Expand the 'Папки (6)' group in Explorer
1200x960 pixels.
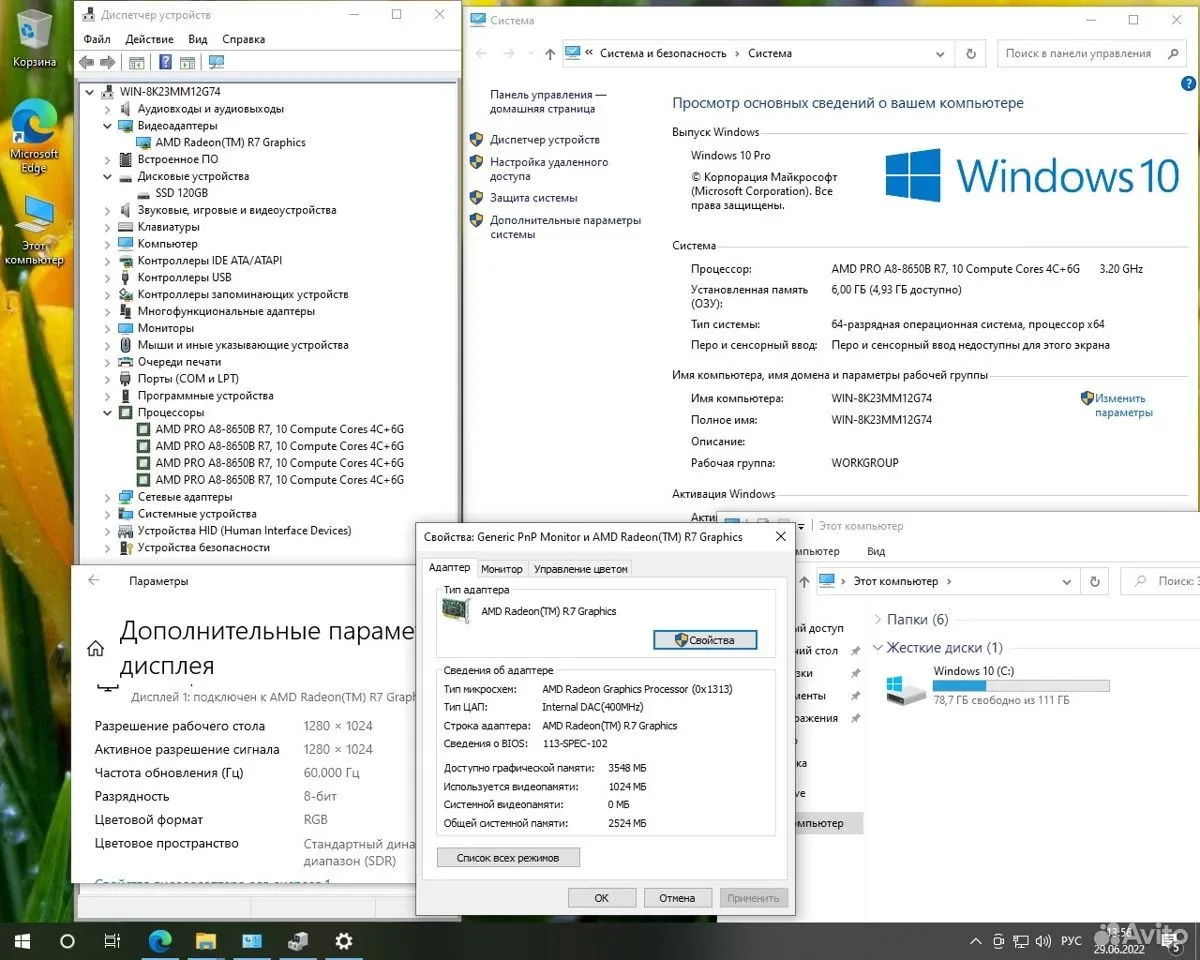(x=878, y=620)
